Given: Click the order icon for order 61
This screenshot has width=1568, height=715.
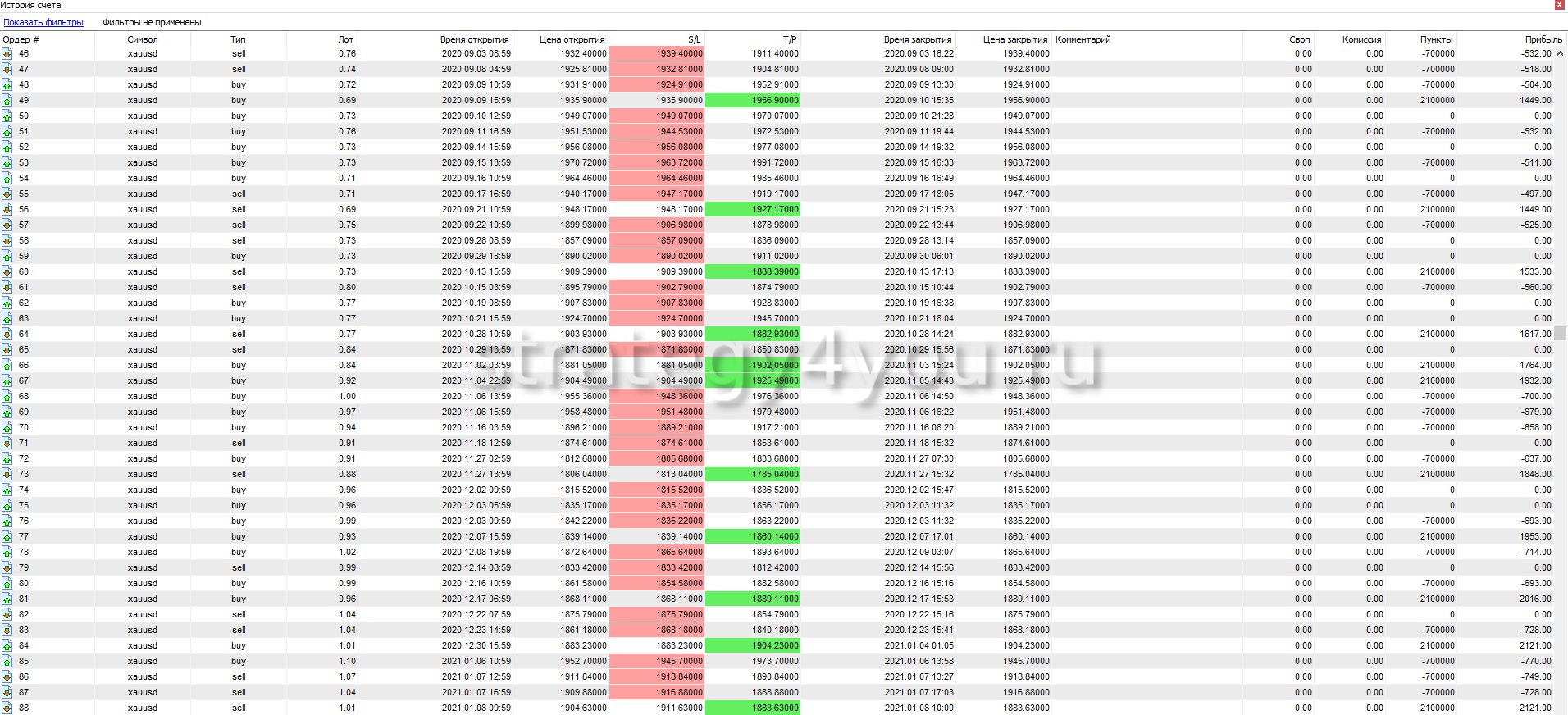Looking at the screenshot, I should tap(7, 288).
